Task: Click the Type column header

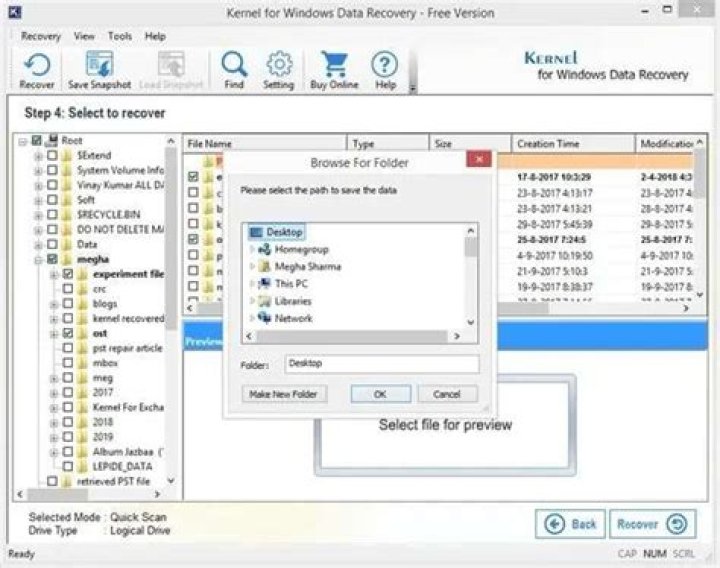Action: [x=388, y=144]
